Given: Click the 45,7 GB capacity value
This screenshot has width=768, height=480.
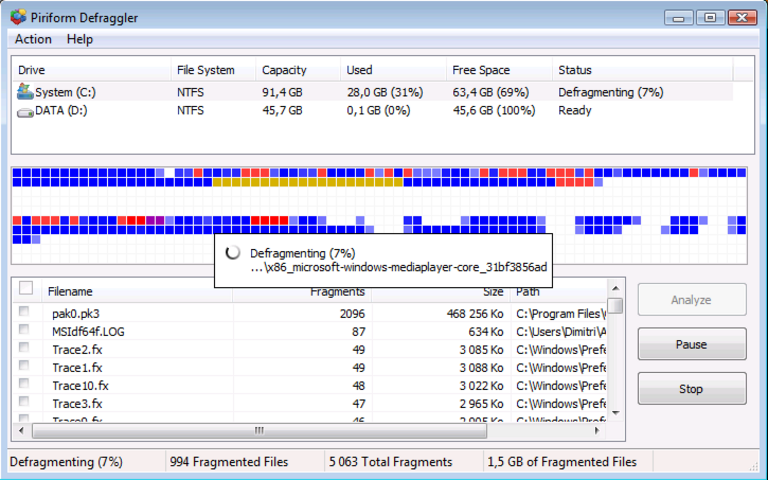Looking at the screenshot, I should pyautogui.click(x=282, y=111).
